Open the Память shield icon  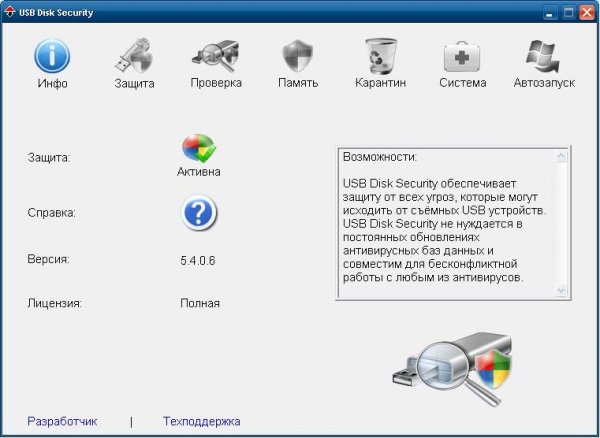click(x=298, y=55)
